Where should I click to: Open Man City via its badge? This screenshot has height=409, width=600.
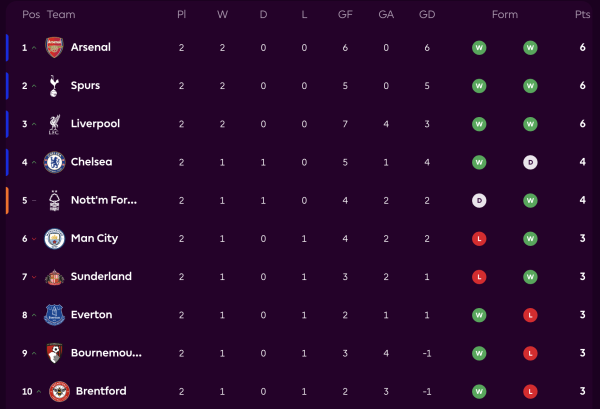[x=54, y=238]
